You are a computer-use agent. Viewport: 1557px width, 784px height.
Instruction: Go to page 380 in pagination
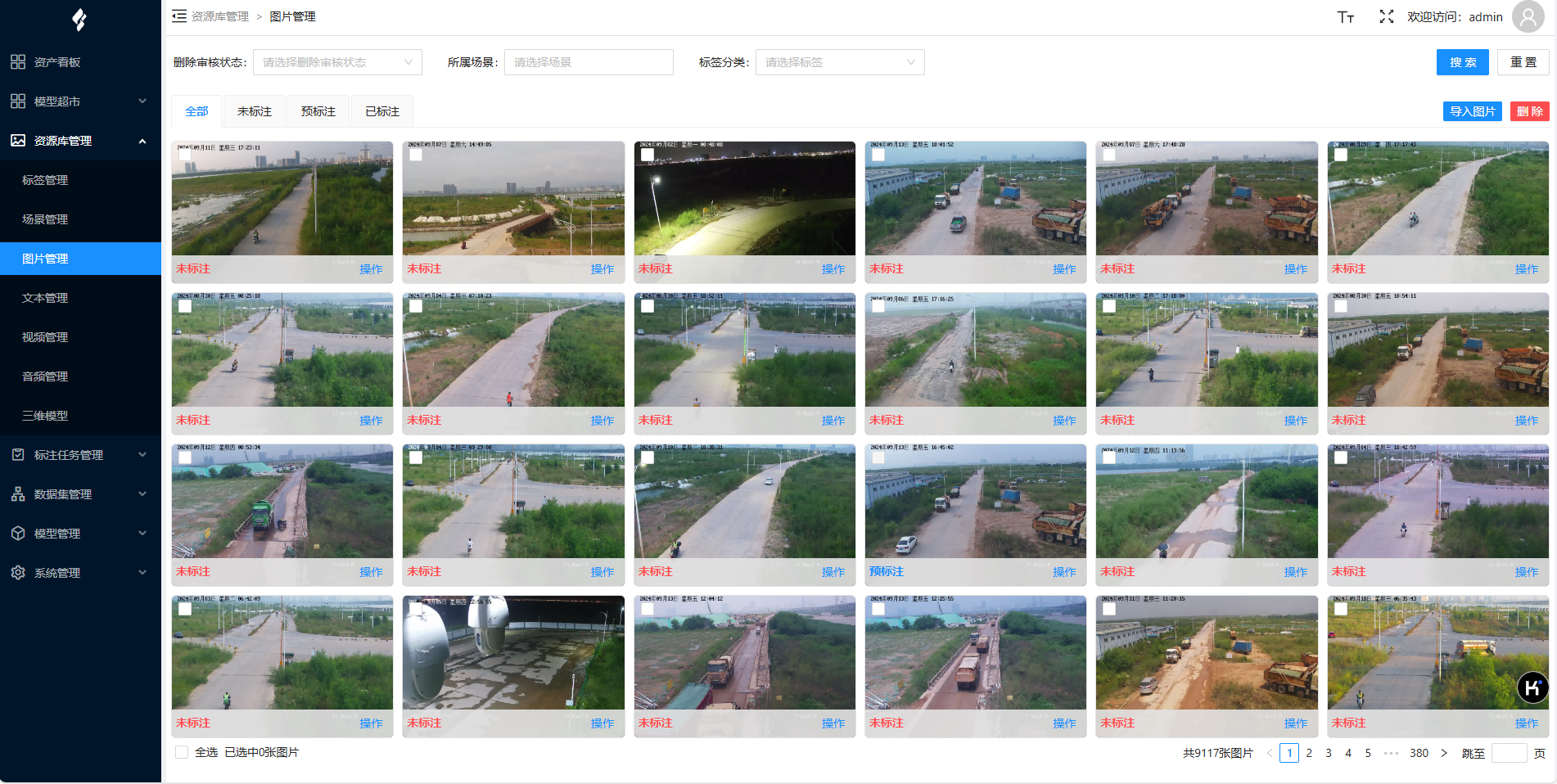[x=1419, y=753]
